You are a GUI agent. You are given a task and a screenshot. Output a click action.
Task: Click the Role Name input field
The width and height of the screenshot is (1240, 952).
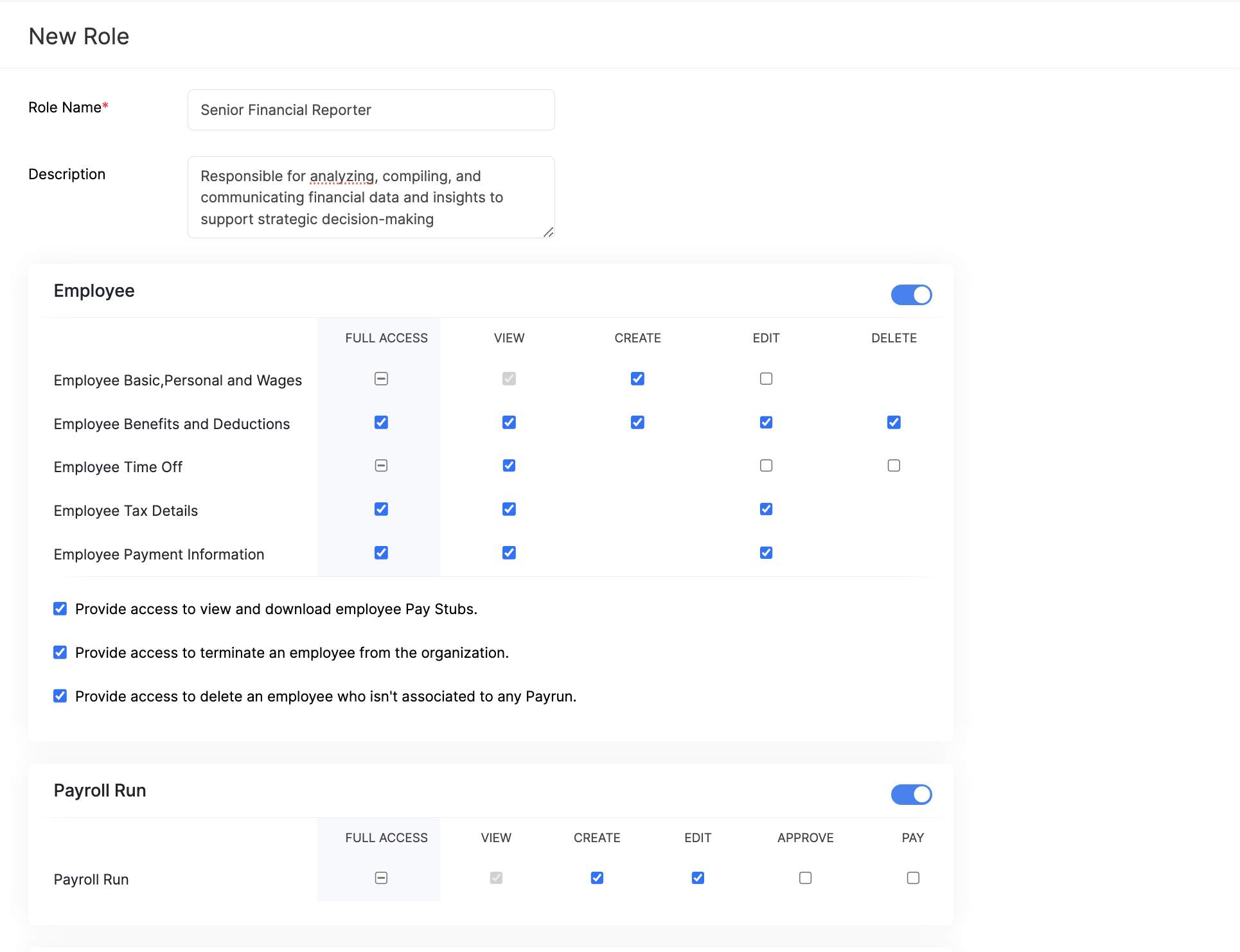pyautogui.click(x=371, y=110)
